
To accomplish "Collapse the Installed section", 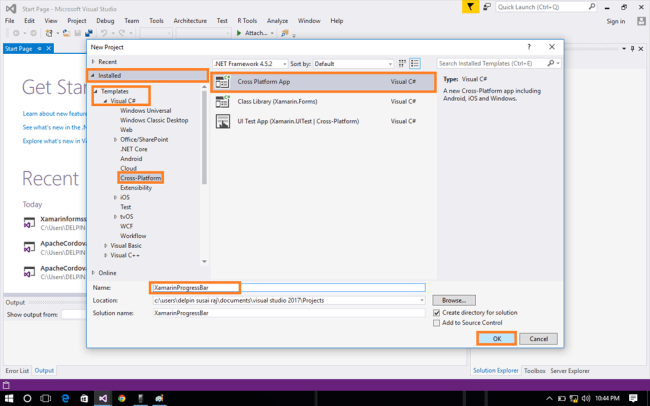I will [x=93, y=75].
